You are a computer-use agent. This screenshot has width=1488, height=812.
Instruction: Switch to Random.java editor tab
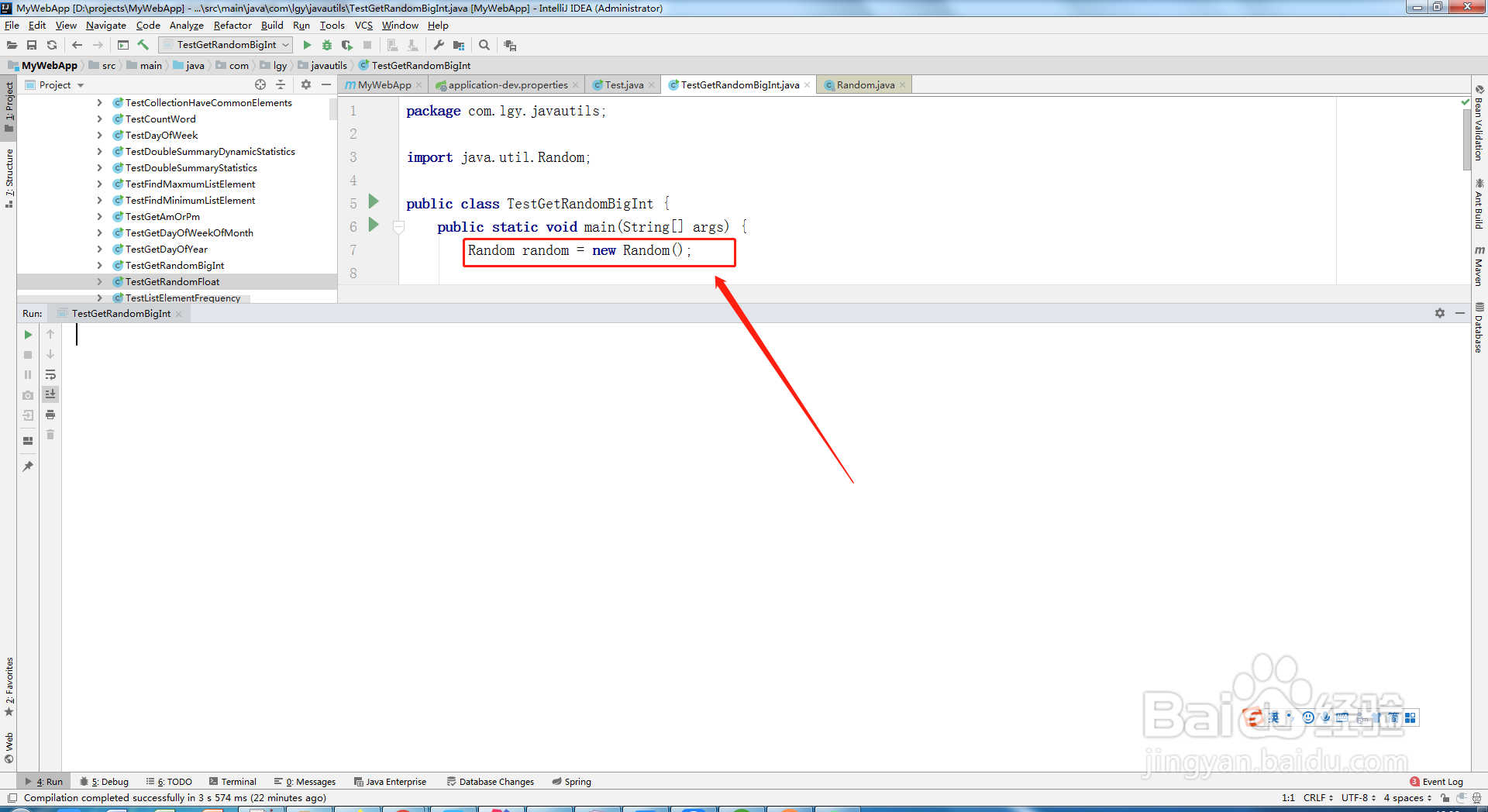(865, 85)
